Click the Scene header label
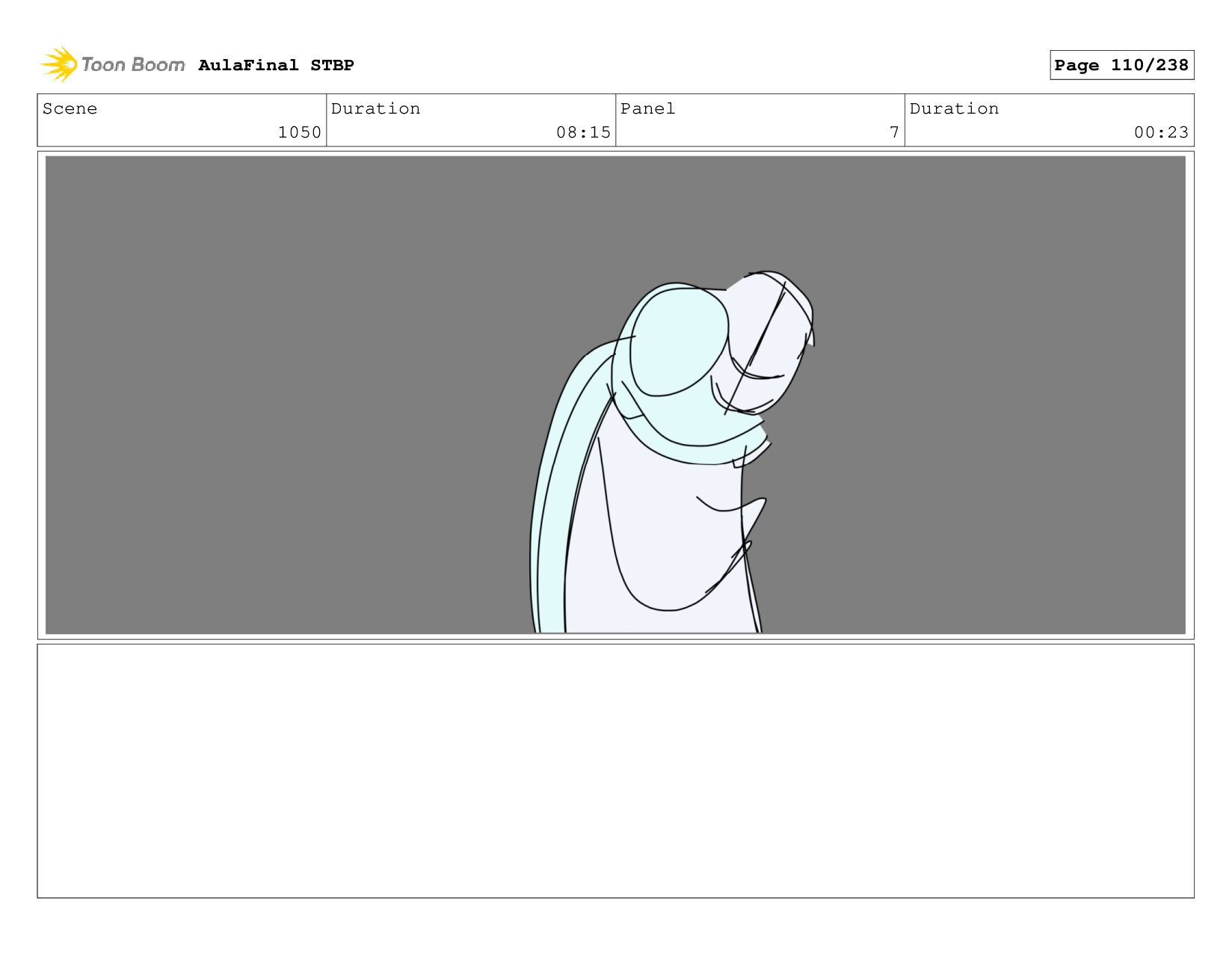Image resolution: width=1232 pixels, height=954 pixels. [x=70, y=108]
